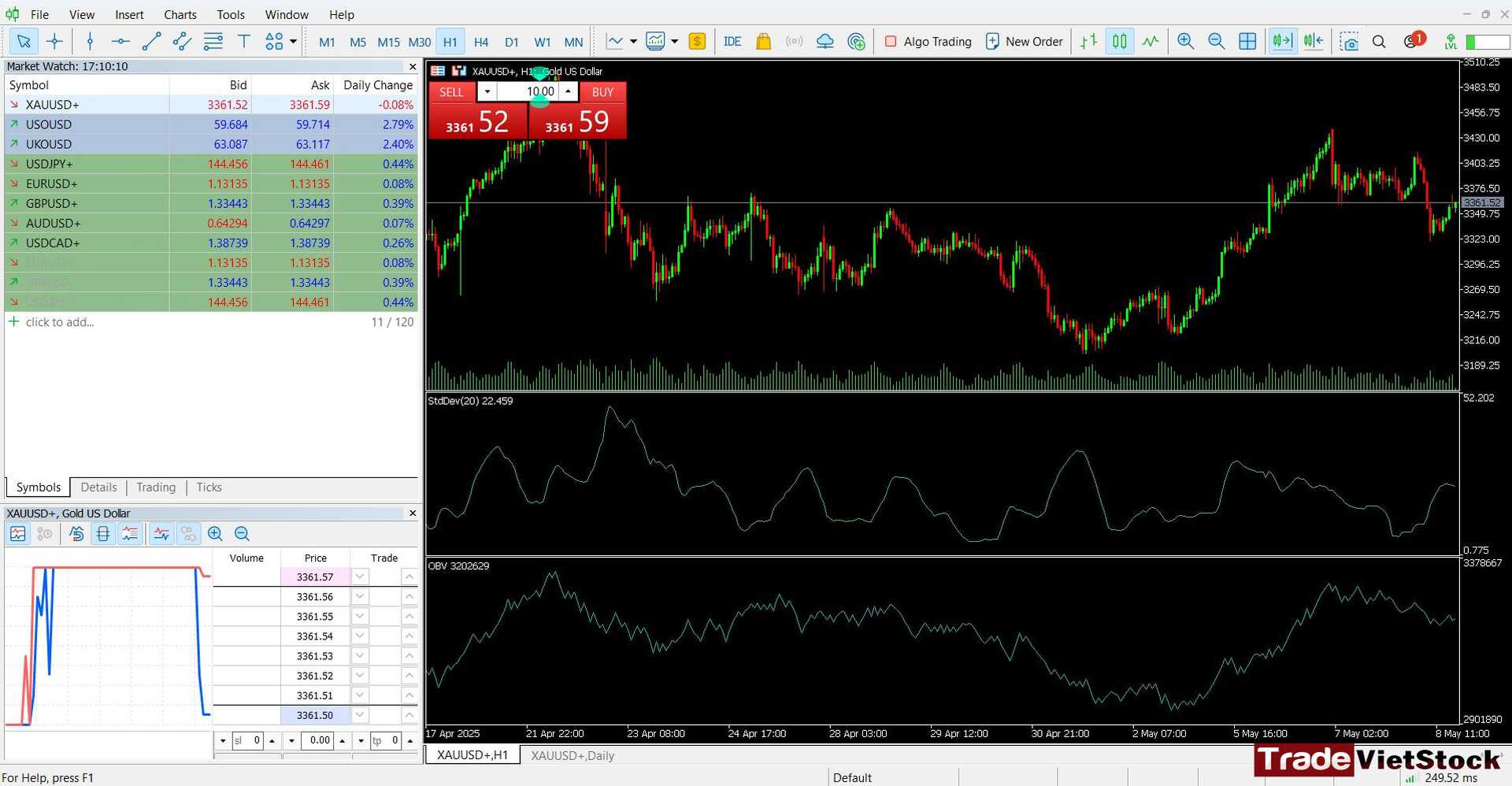Screen dimensions: 1512x786
Task: Expand the chart templates dropdown arrow
Action: coord(674,41)
